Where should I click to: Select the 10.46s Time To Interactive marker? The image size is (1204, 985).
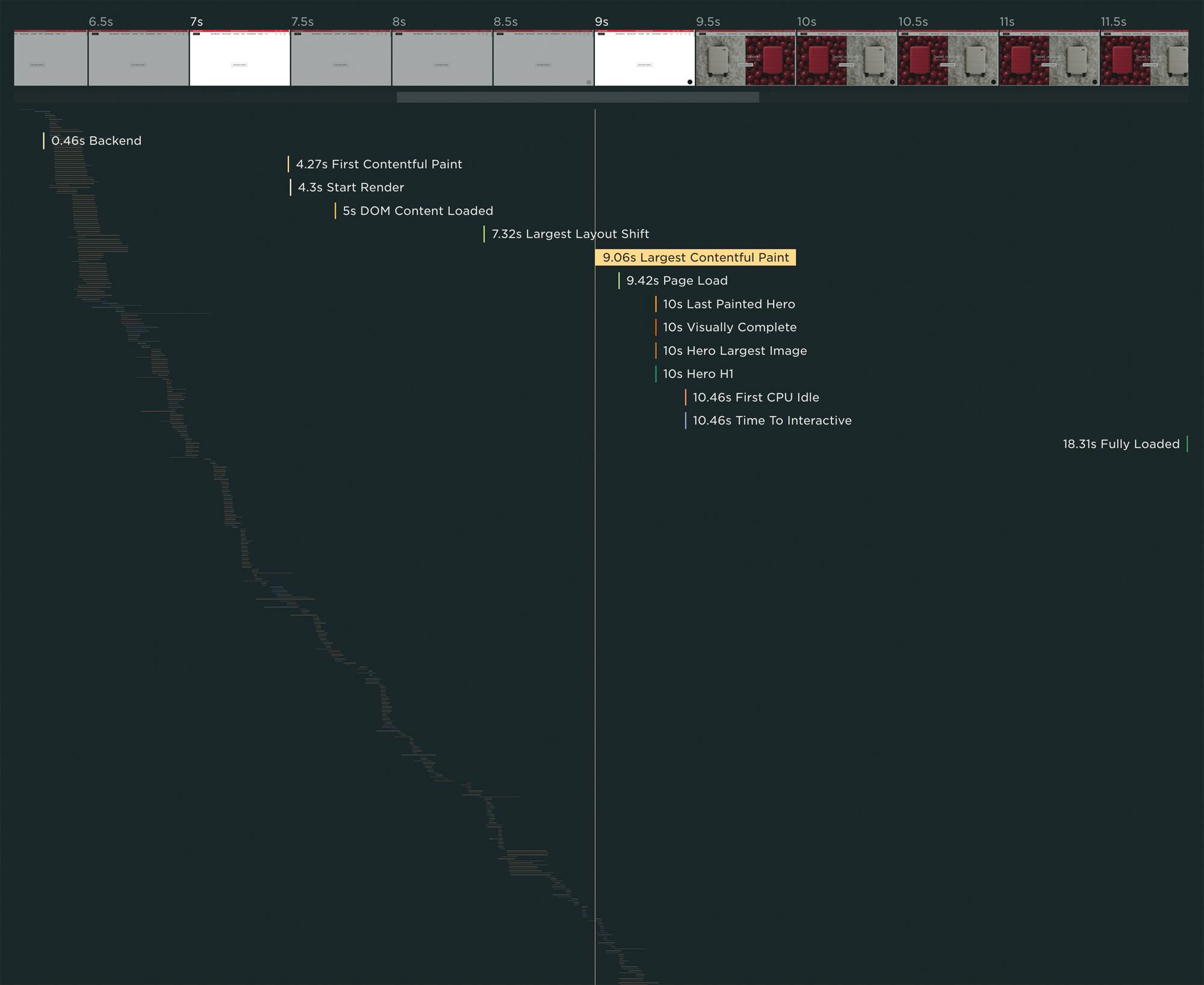tap(771, 421)
